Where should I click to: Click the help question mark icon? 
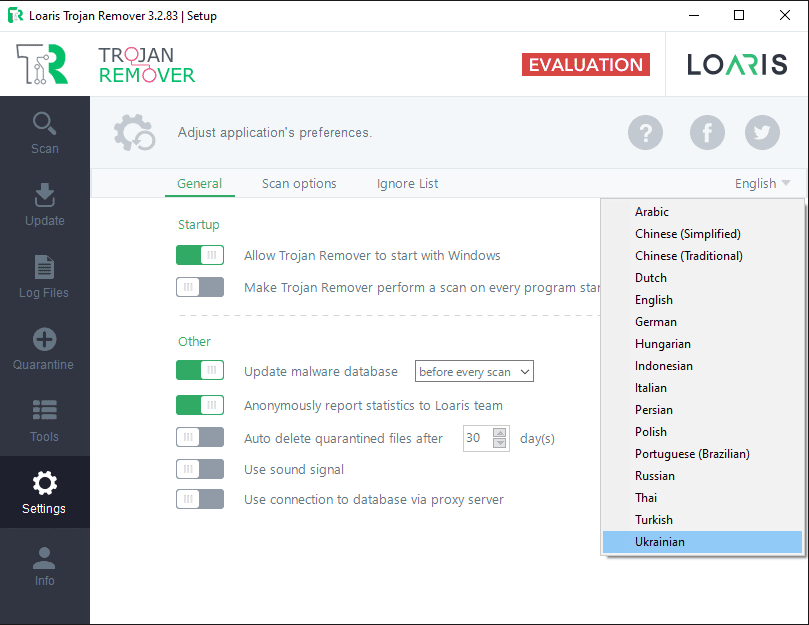click(645, 133)
